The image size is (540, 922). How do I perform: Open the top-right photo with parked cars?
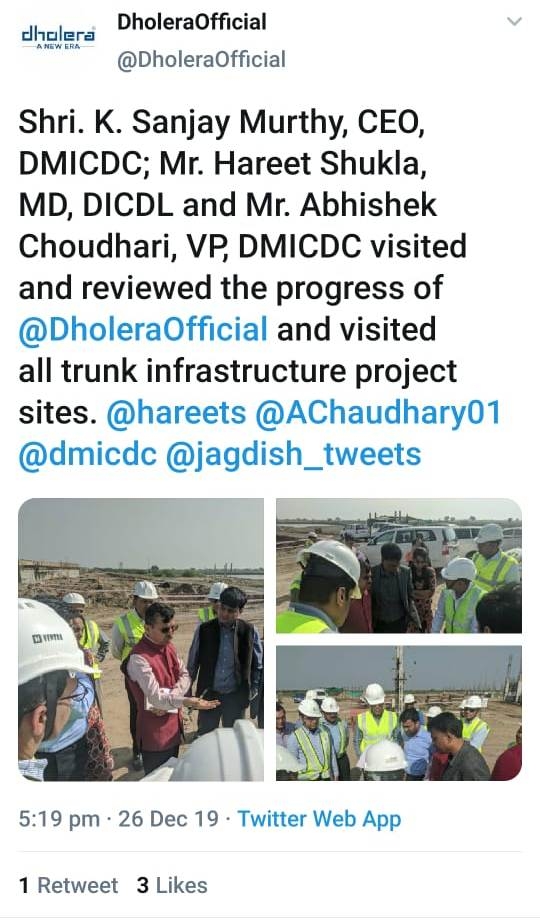pos(399,566)
